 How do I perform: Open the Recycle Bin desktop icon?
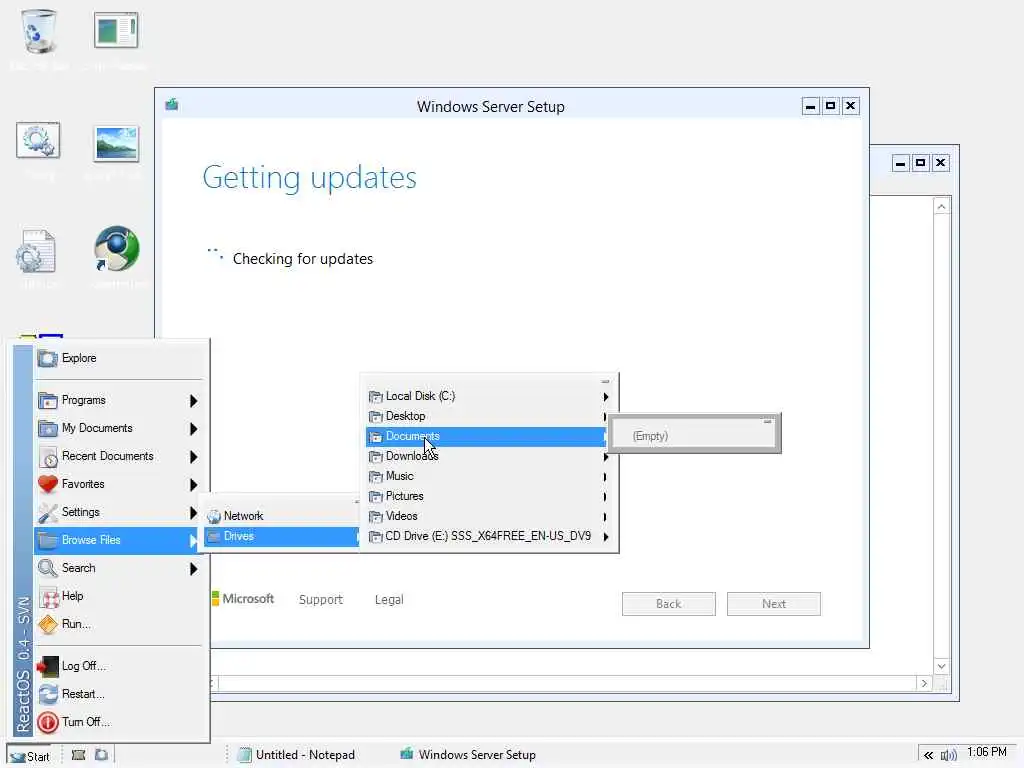[39, 31]
